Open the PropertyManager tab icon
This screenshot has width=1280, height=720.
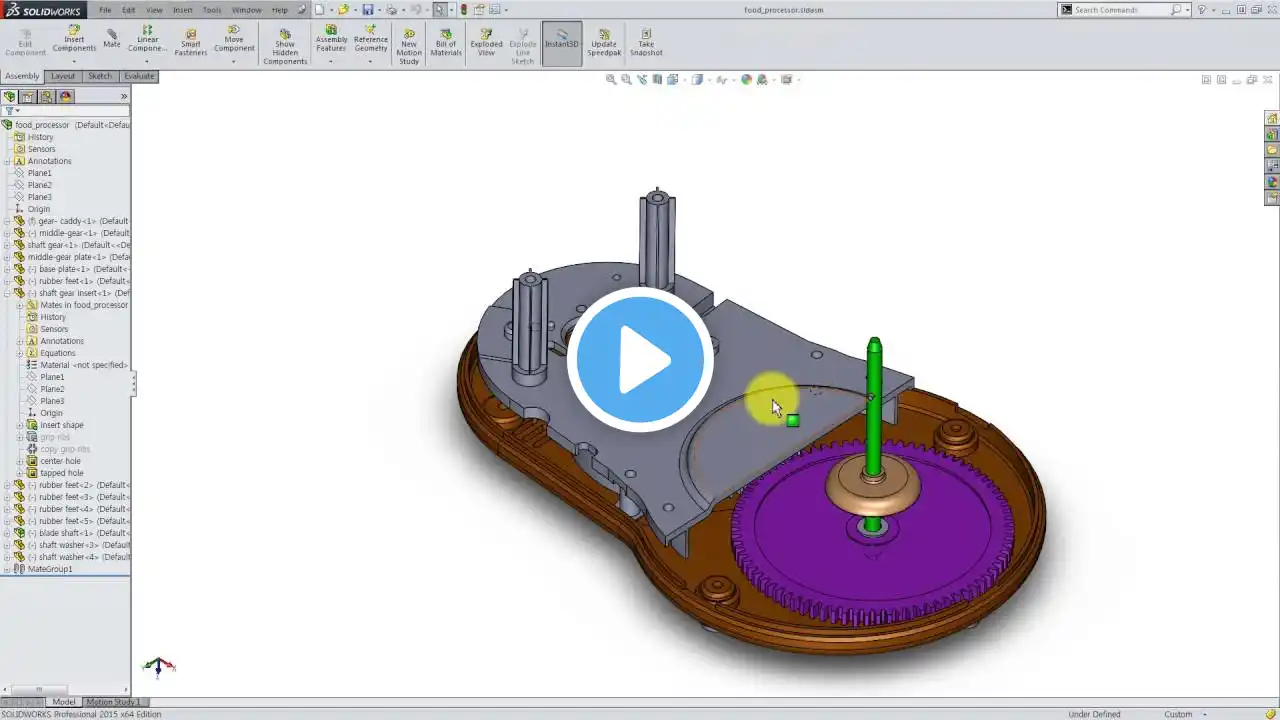coord(28,97)
